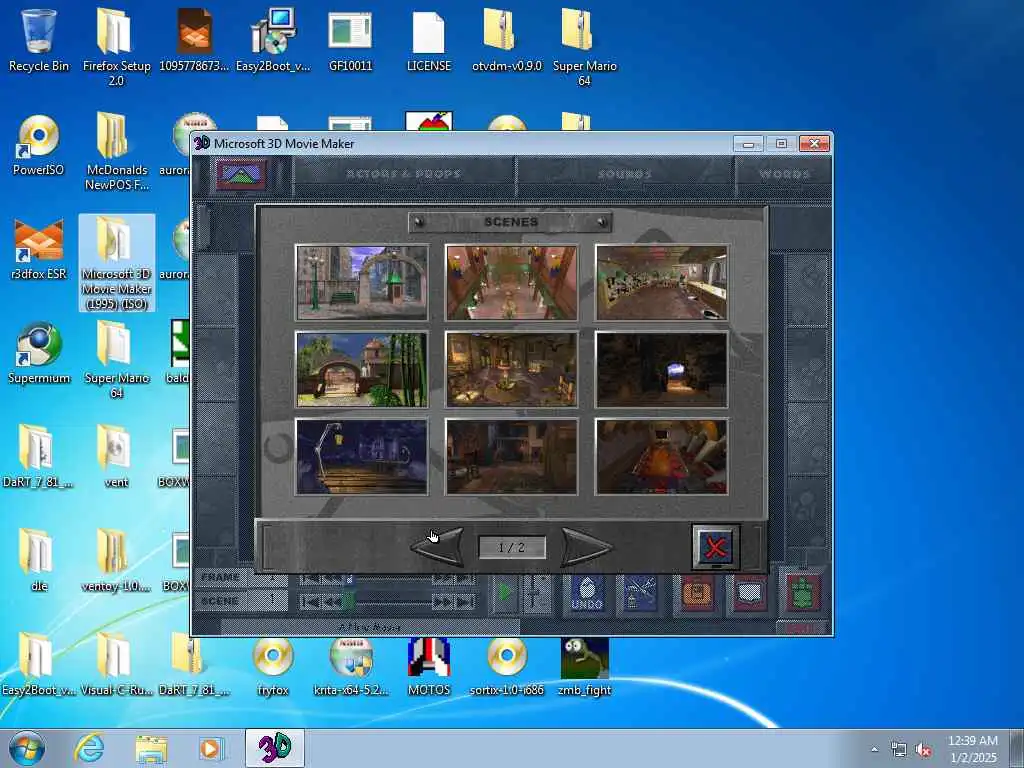Open the orange Portfolio icon

697,594
